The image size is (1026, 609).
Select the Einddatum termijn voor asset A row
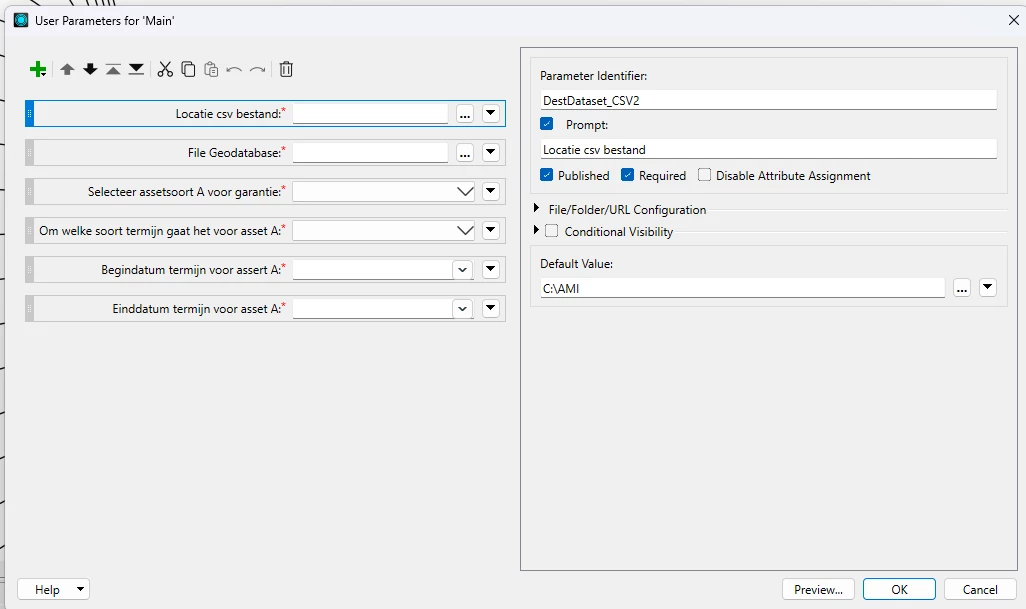(x=266, y=309)
